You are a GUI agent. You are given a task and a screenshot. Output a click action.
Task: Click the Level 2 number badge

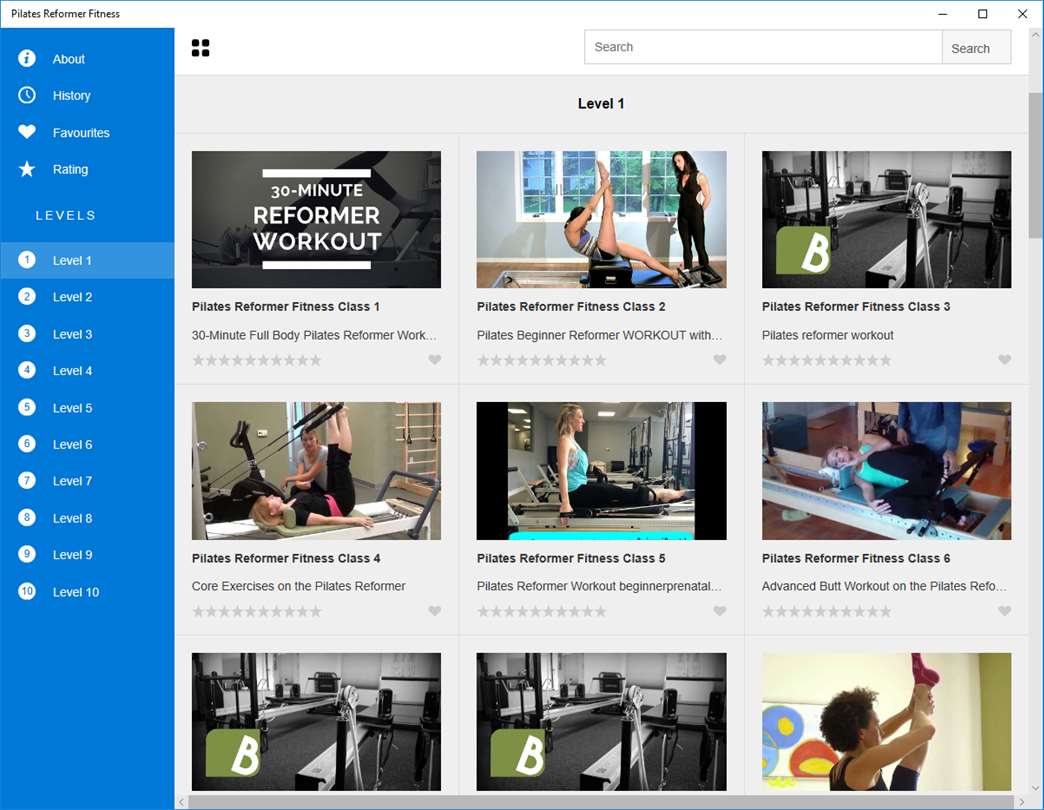point(27,297)
